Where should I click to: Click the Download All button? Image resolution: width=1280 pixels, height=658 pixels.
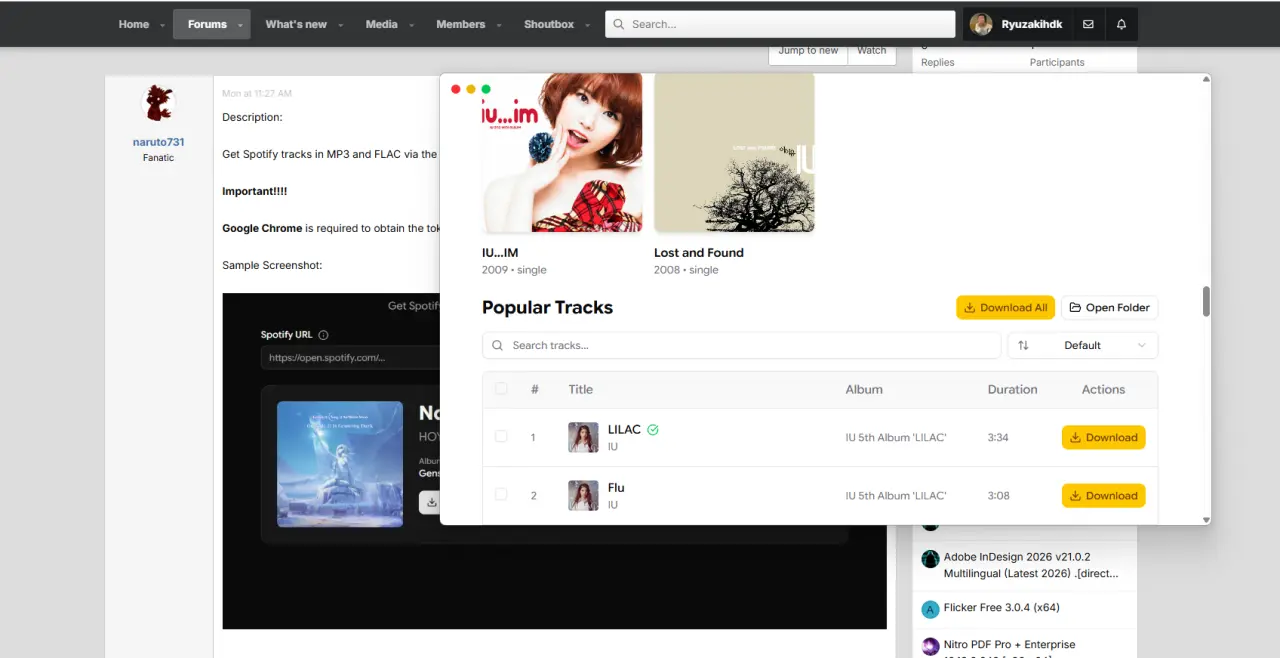[x=1005, y=307]
